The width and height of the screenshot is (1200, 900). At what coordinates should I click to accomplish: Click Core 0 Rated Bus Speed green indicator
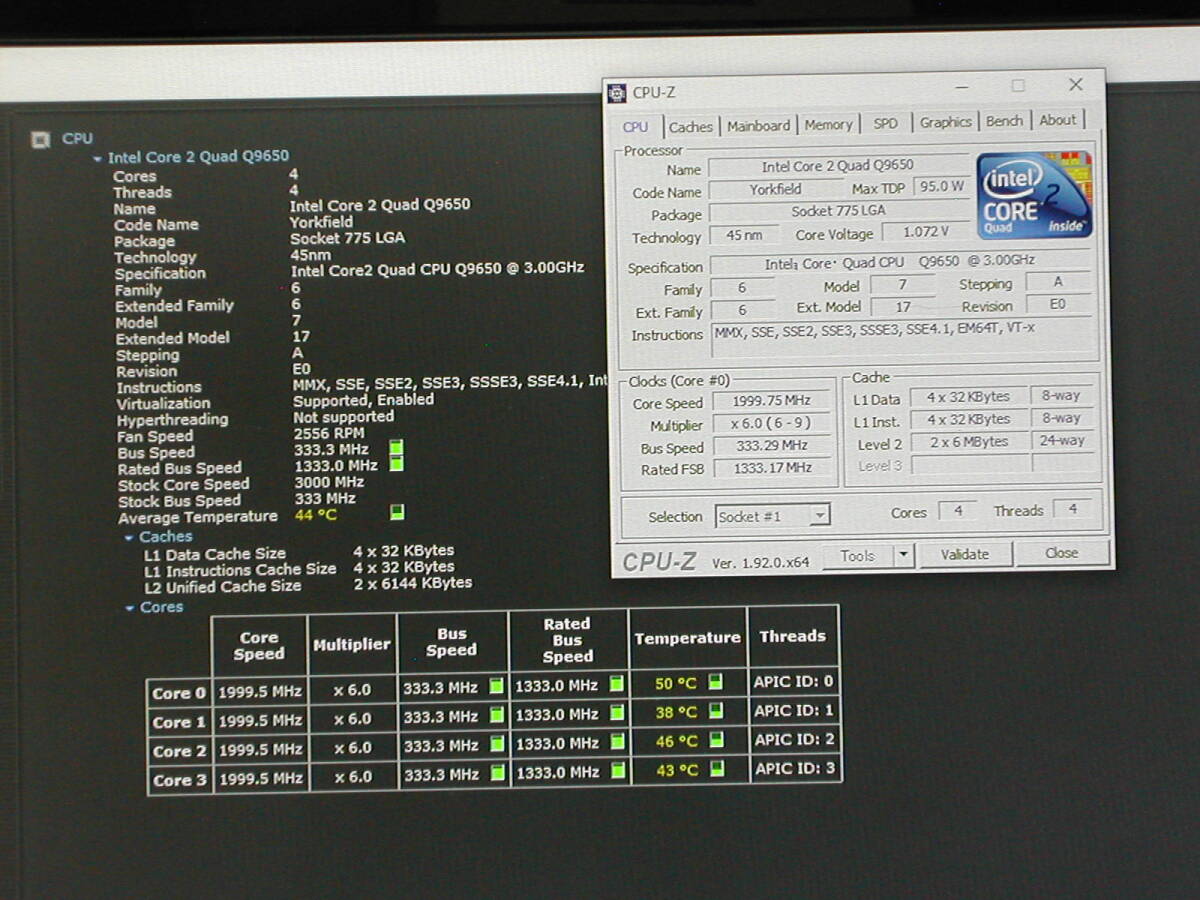tap(616, 684)
